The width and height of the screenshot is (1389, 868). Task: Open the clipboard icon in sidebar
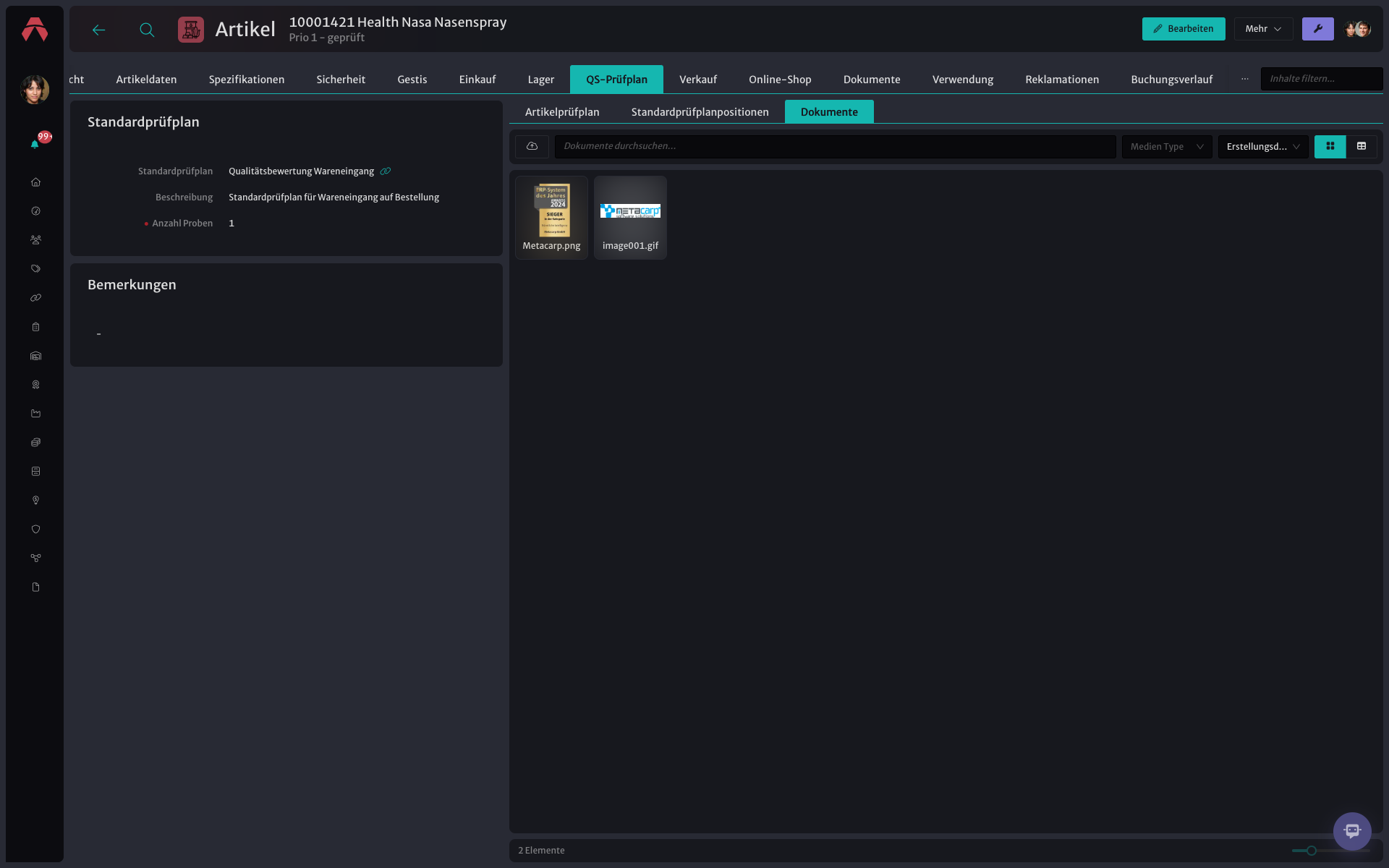point(35,327)
